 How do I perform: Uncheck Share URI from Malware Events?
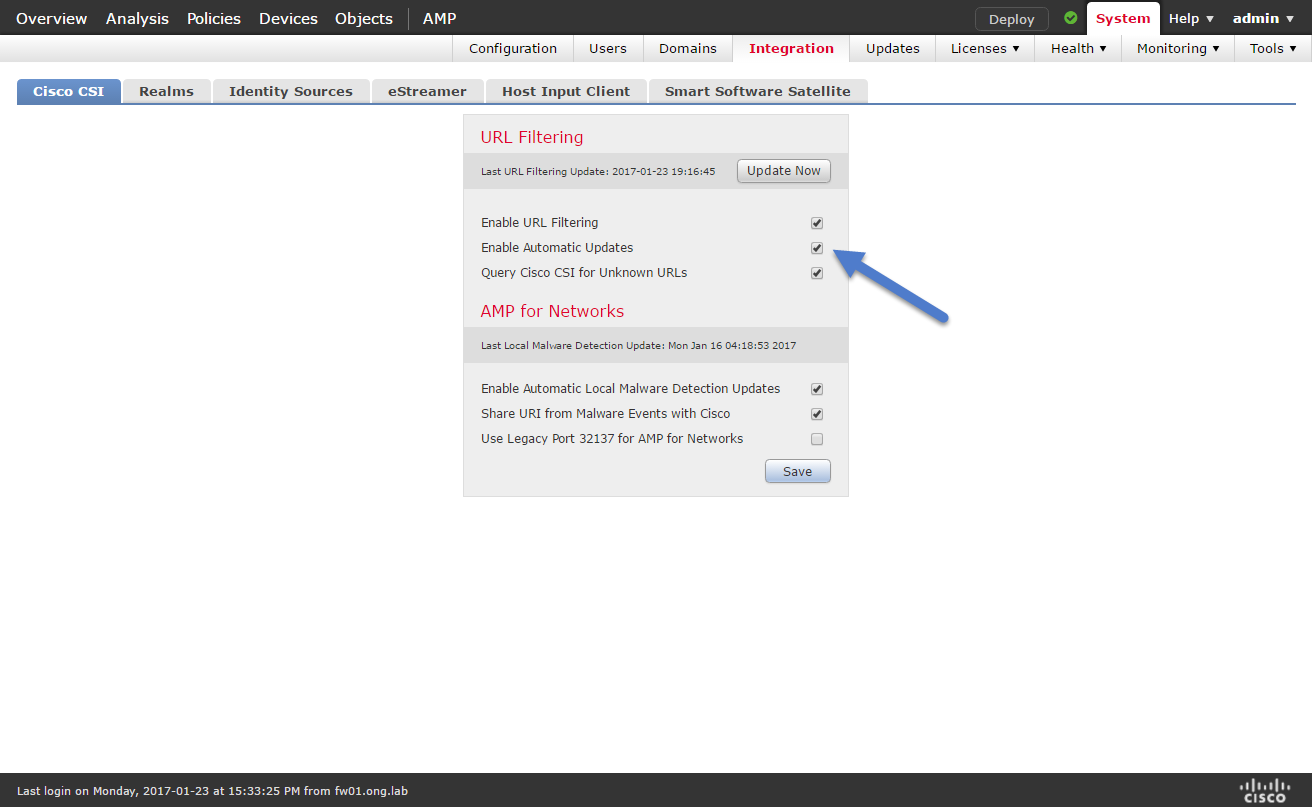point(817,414)
